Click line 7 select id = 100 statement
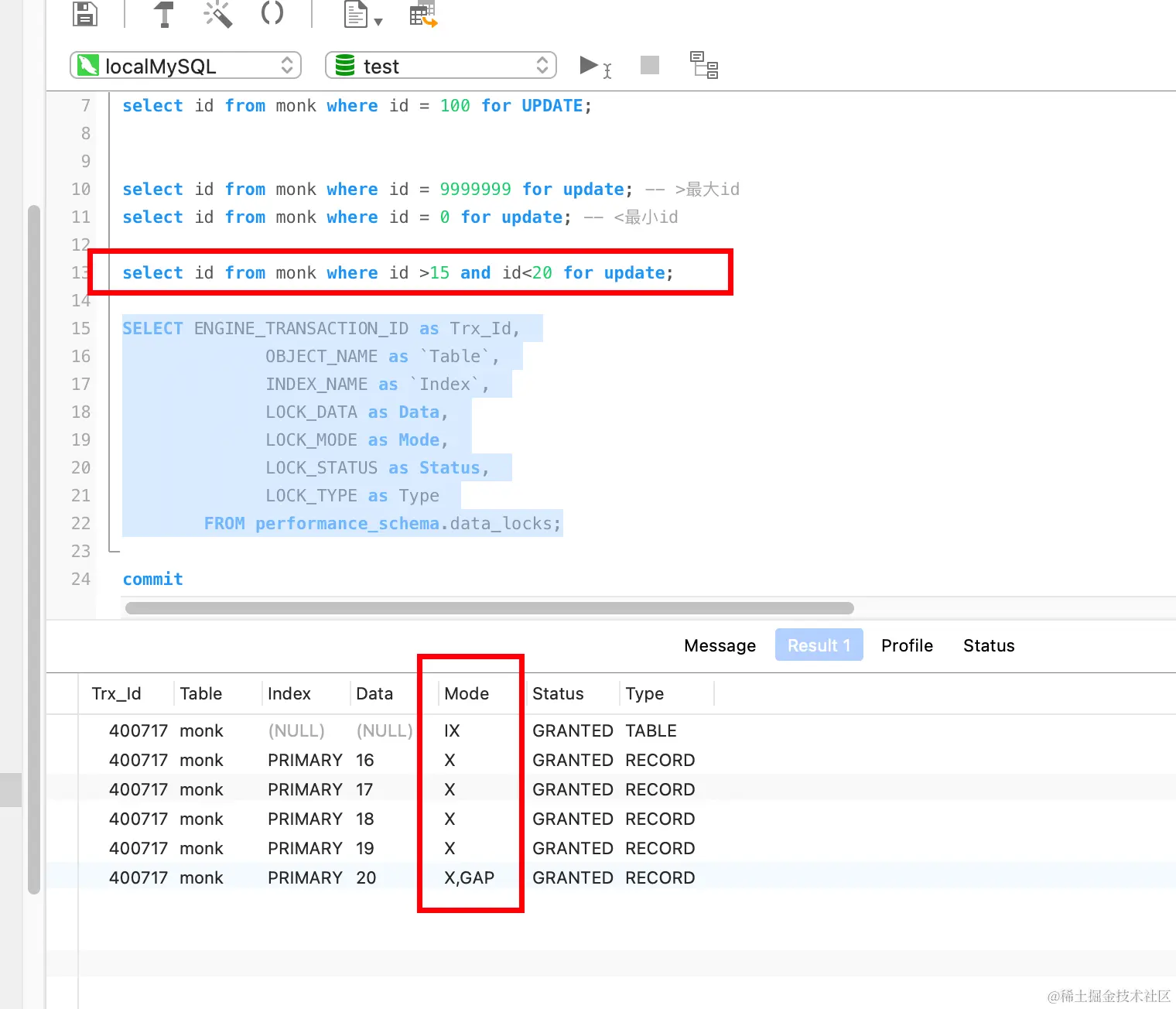 click(357, 105)
